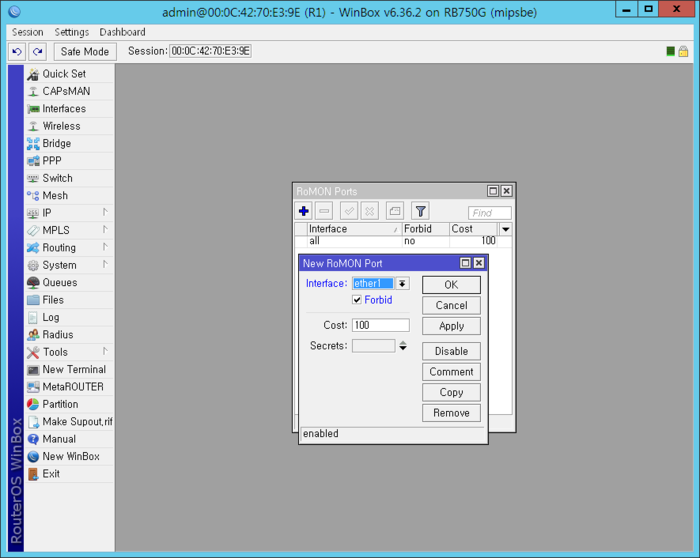Add new port with plus icon

[x=304, y=211]
